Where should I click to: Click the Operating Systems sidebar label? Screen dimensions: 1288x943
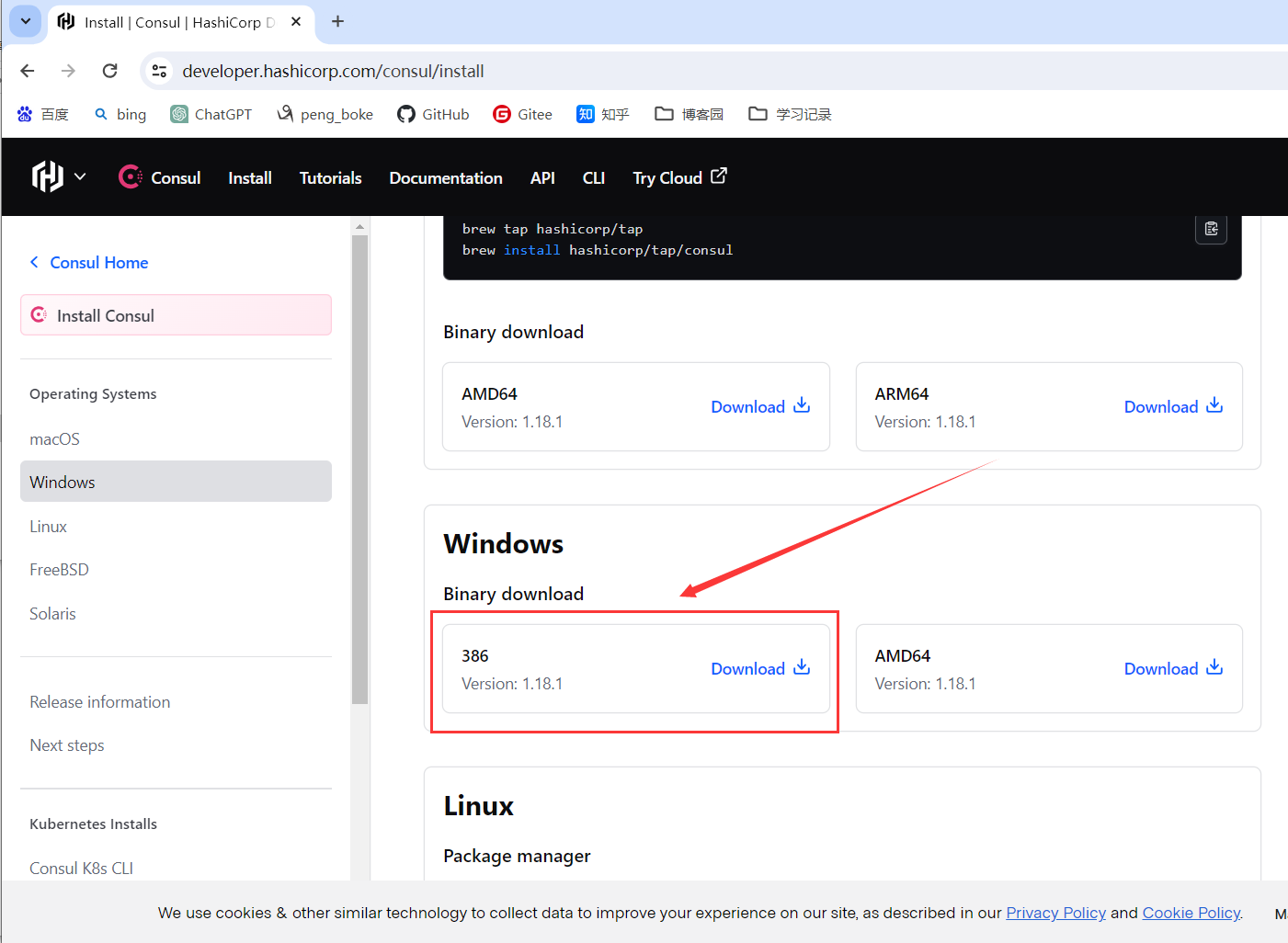[x=93, y=393]
